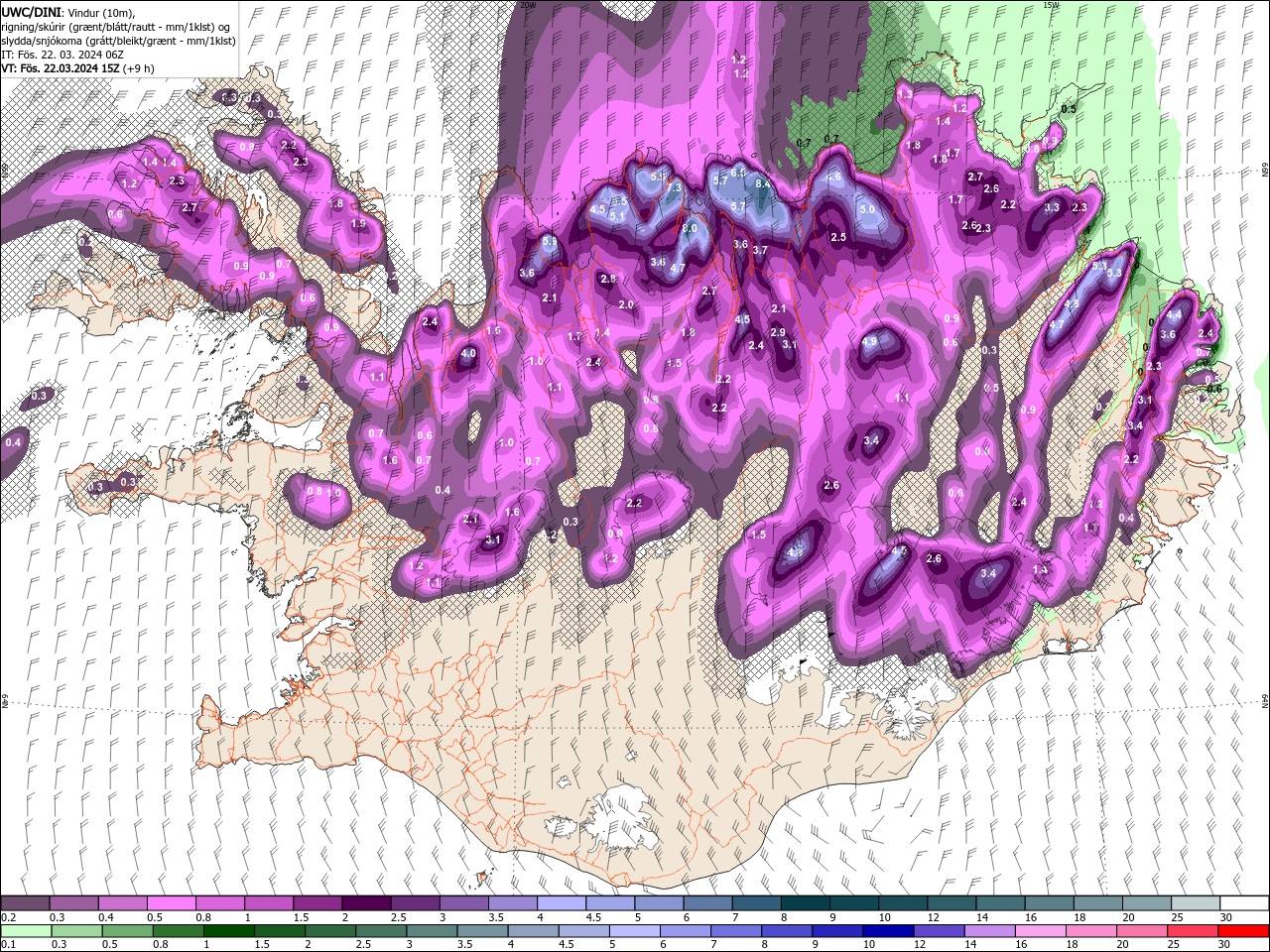Click the 8.0 snowfall value on the map
The width and height of the screenshot is (1270, 952).
pos(690,228)
